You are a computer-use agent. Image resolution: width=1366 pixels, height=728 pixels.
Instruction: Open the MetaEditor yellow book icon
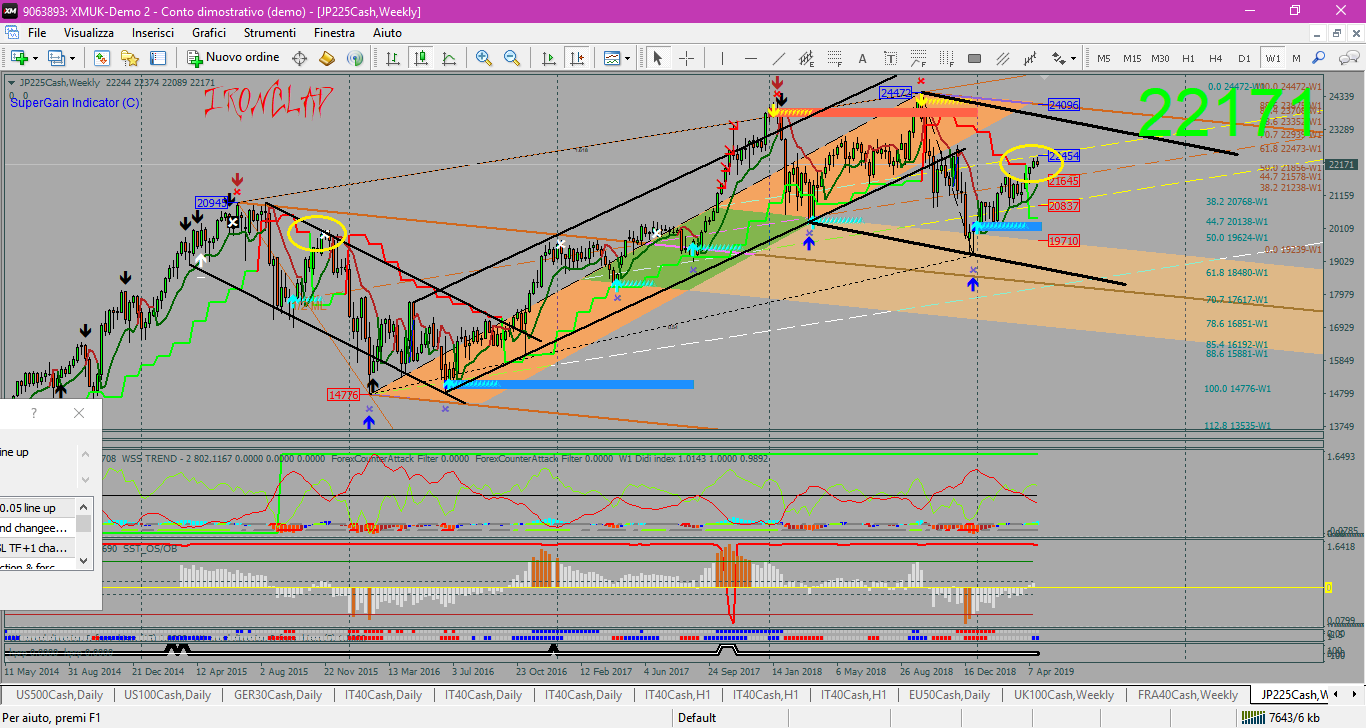pos(326,58)
